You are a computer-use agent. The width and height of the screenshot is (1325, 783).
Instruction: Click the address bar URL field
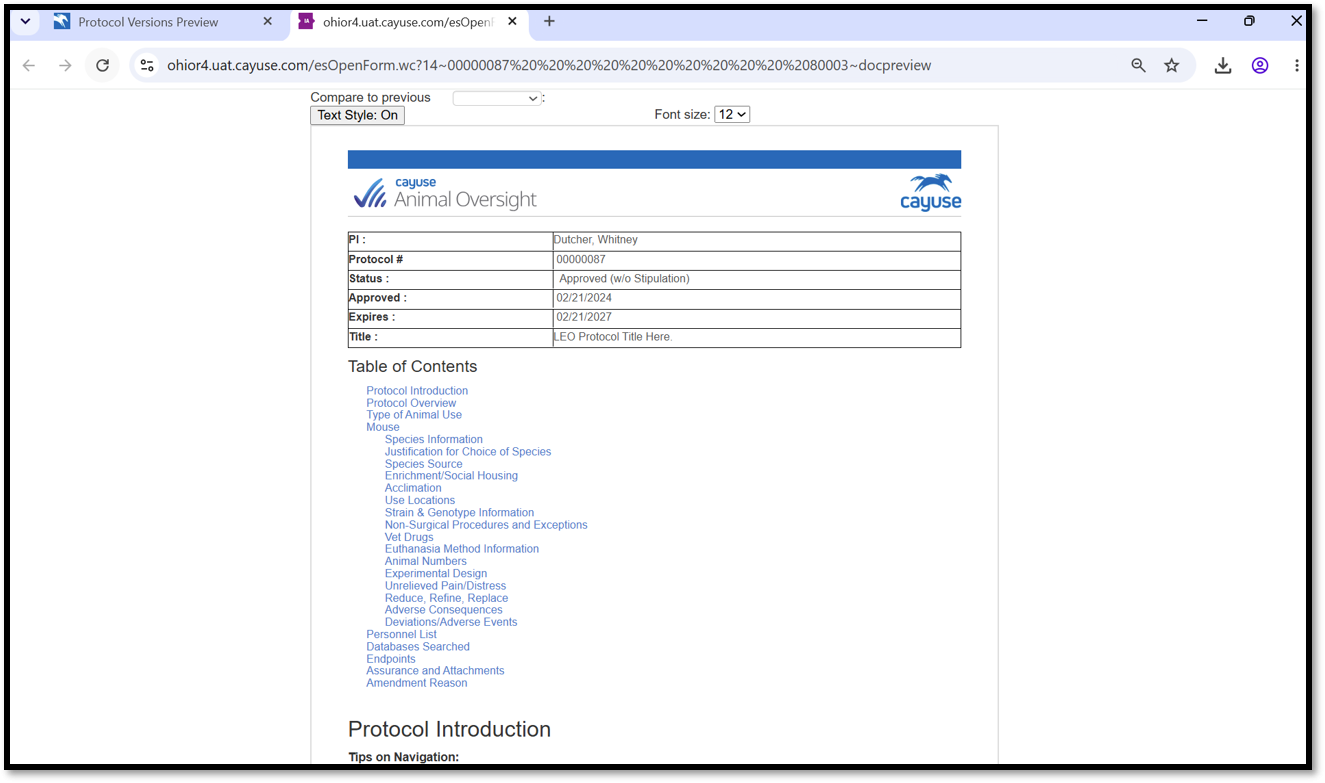point(549,65)
